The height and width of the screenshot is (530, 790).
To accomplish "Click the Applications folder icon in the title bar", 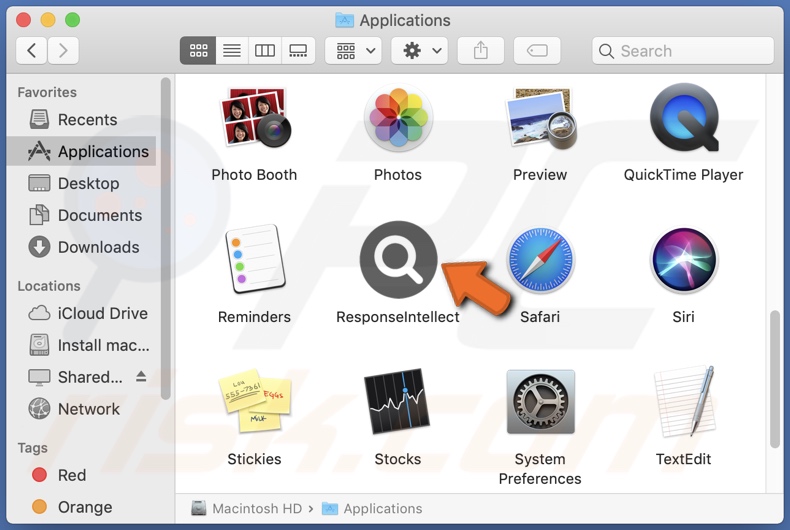I will pyautogui.click(x=345, y=20).
